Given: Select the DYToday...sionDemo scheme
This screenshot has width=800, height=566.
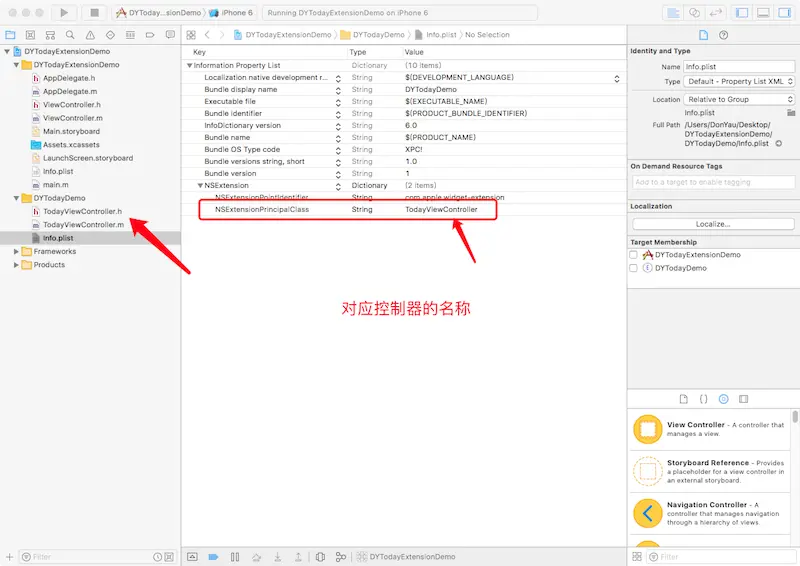Looking at the screenshot, I should tap(159, 13).
